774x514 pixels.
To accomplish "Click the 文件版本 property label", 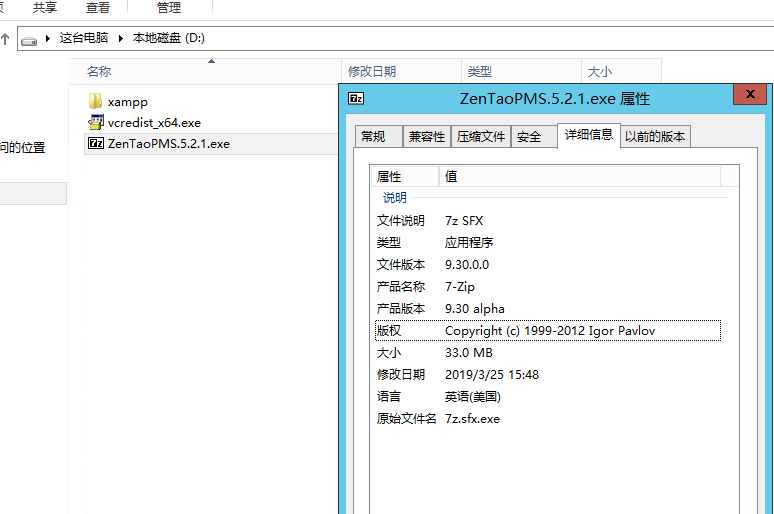I will (x=401, y=265).
